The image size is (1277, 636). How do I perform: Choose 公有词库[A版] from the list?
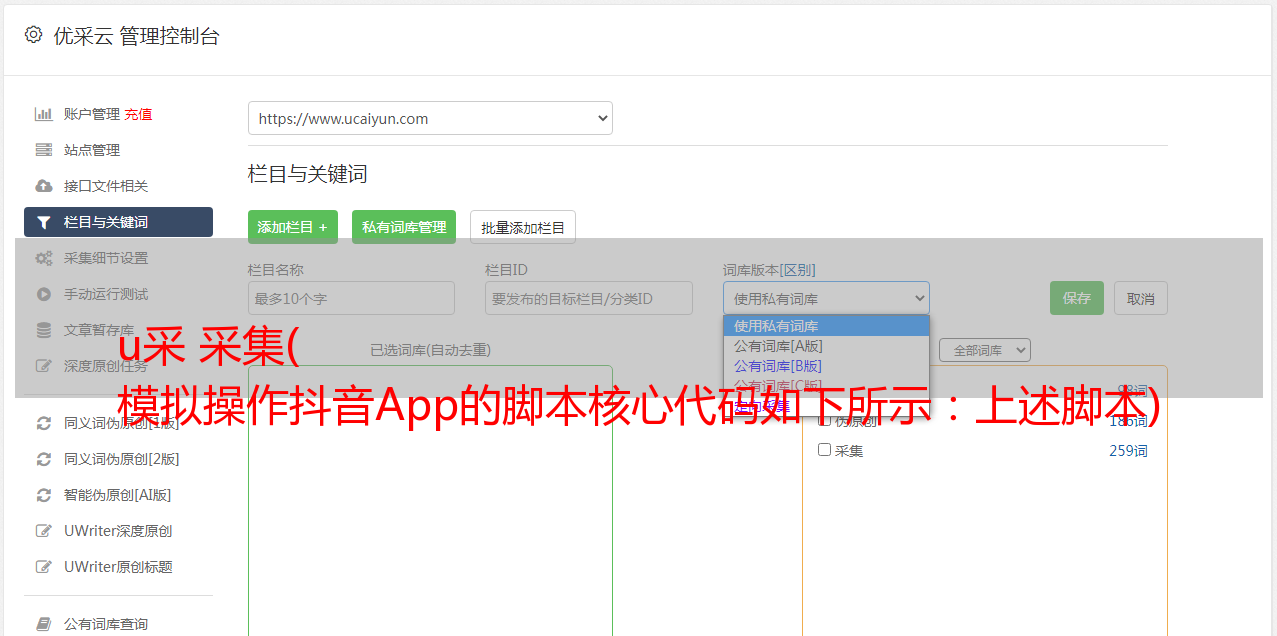pos(826,346)
